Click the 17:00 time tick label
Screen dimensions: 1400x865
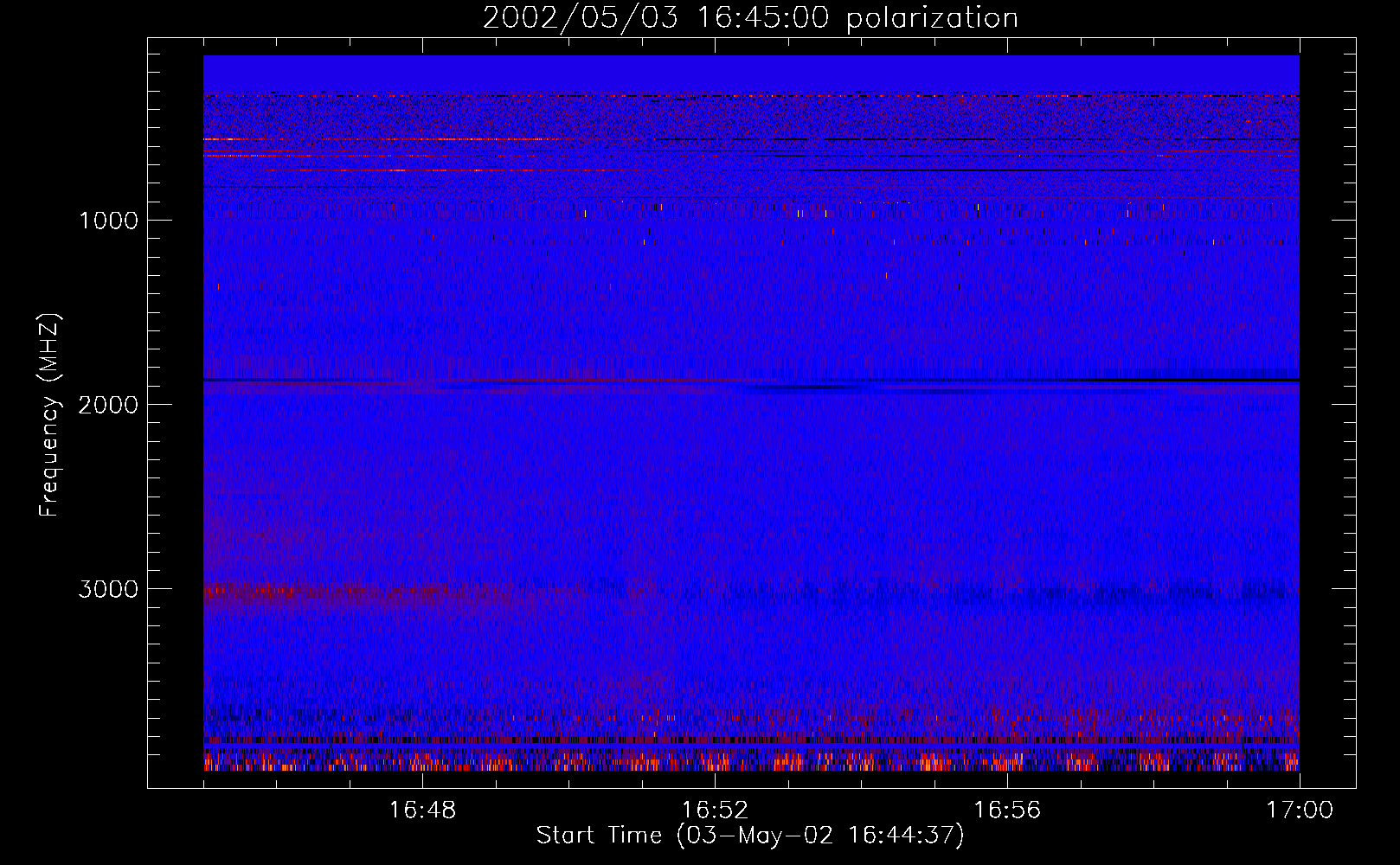[x=1300, y=811]
